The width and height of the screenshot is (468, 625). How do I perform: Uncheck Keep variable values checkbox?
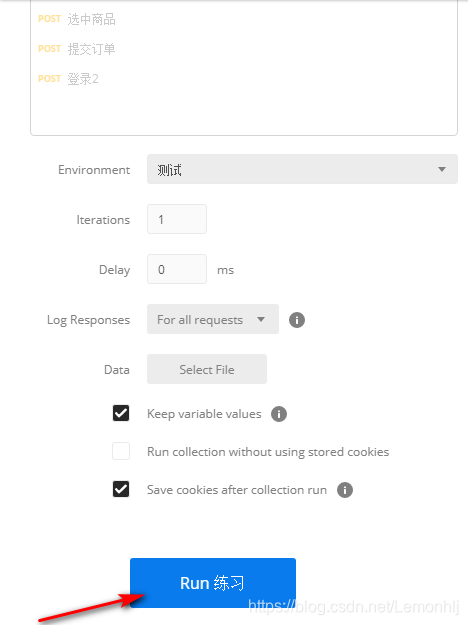121,413
